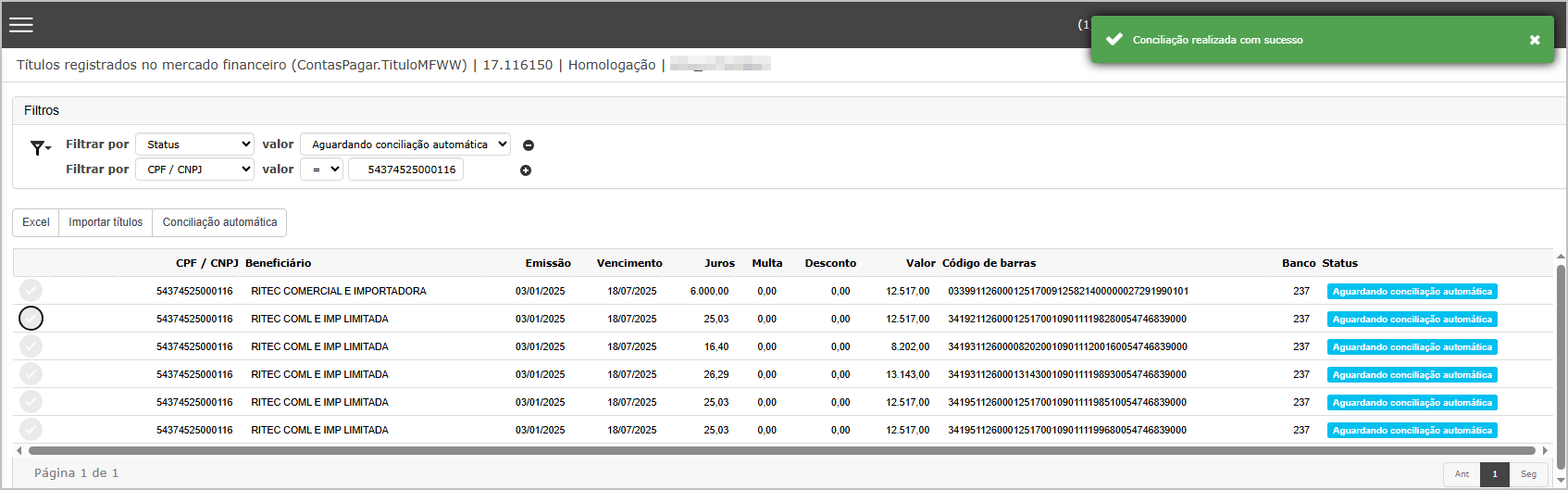Click the Página 1 de 1 label

pos(76,473)
